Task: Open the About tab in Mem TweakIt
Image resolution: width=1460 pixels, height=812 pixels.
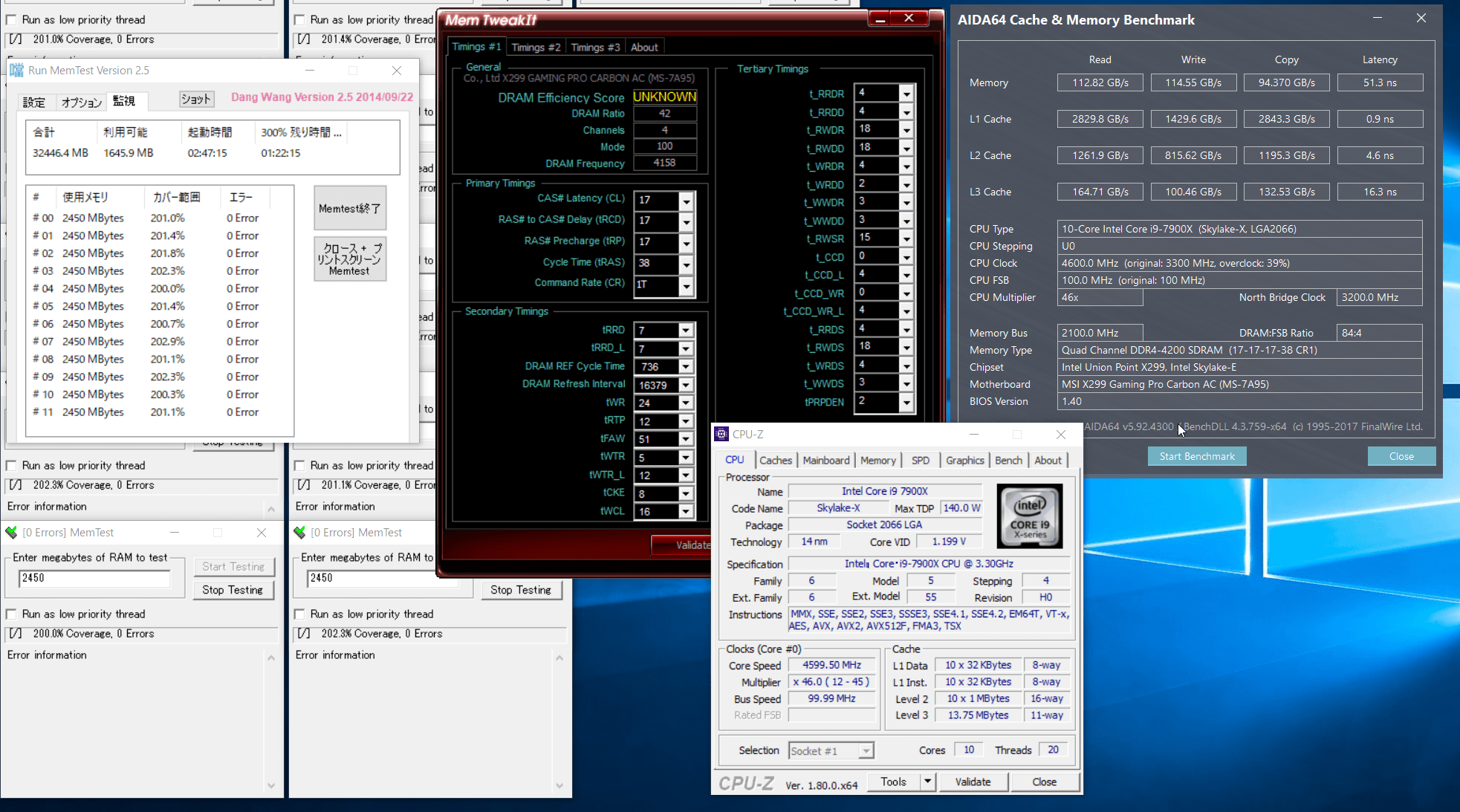Action: [x=644, y=47]
